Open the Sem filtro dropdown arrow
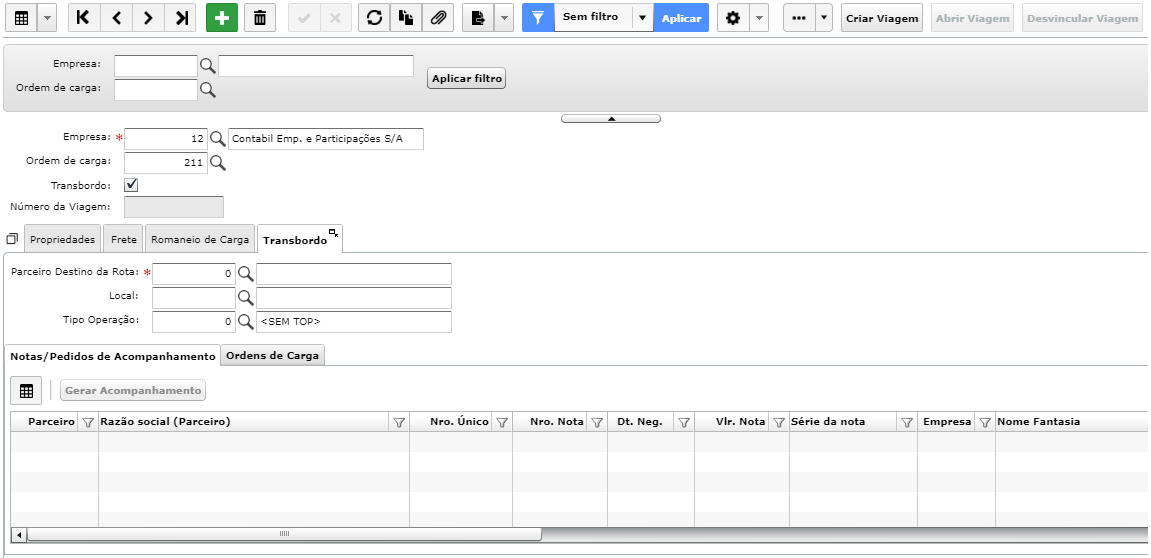This screenshot has width=1151, height=558. (x=642, y=18)
